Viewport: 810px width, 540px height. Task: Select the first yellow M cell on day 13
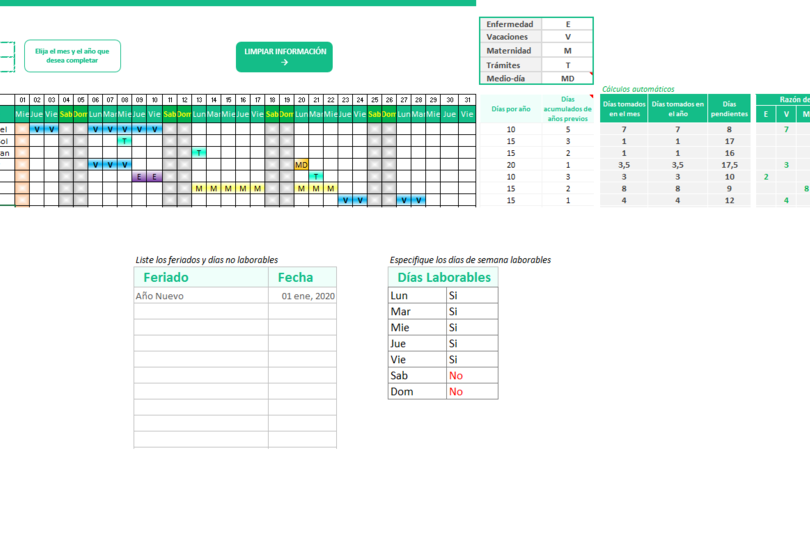click(199, 189)
